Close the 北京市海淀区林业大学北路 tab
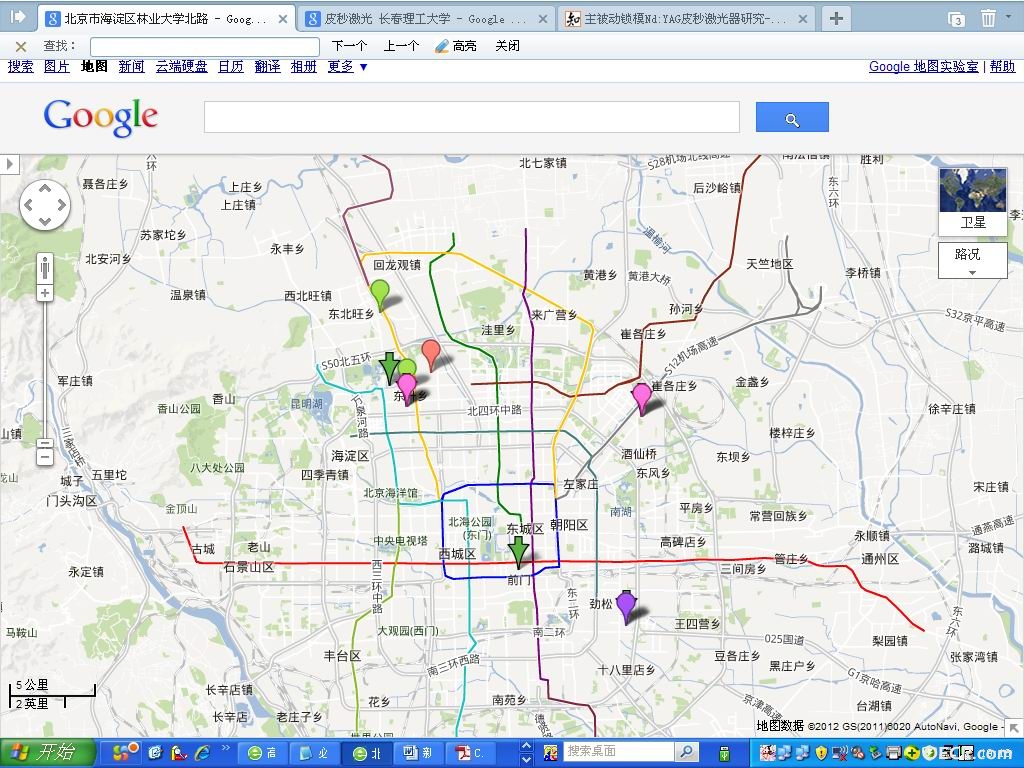1024x768 pixels. click(283, 20)
